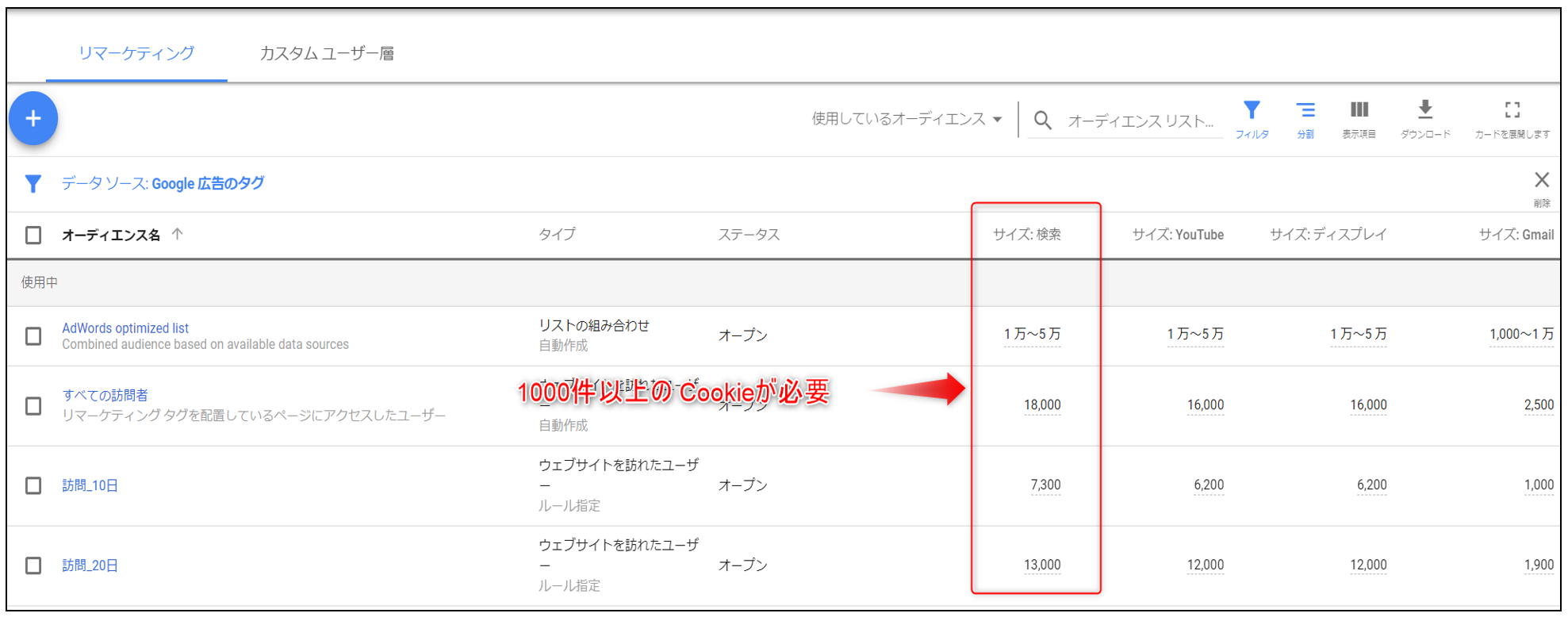The height and width of the screenshot is (617, 1568).
Task: Switch to the カスタム ユーザー層 tab
Action: tap(327, 53)
